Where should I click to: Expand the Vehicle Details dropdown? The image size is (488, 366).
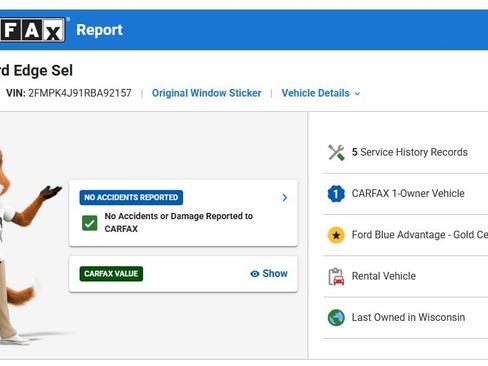321,93
